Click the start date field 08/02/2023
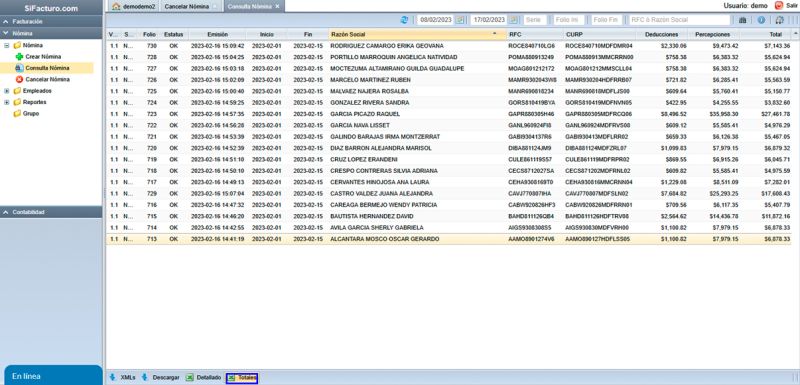Viewport: 800px width, 385px height. tap(436, 20)
